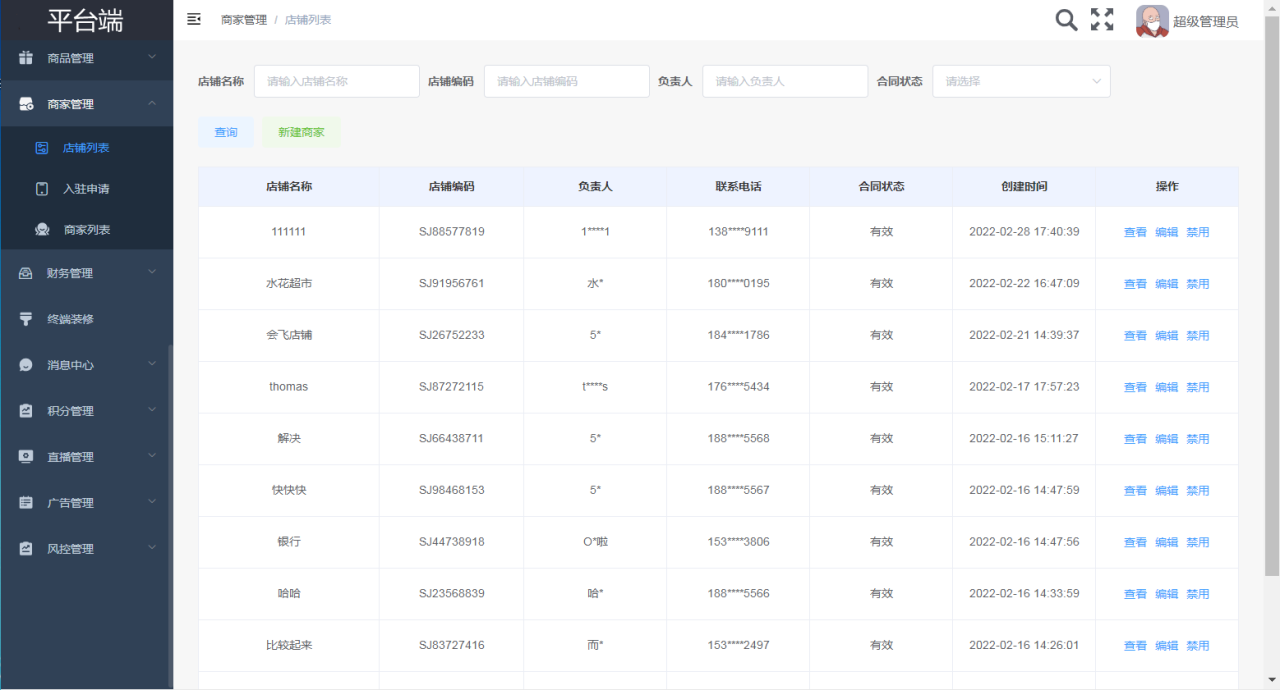
Task: Click store code SJ88577819
Action: (x=451, y=232)
